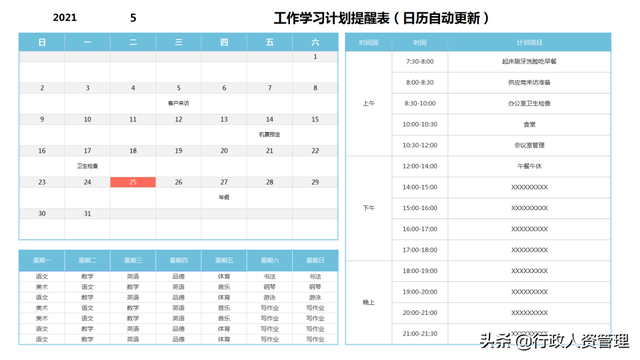This screenshot has height=360, width=640.
Task: Click calendar date 5
Action: pos(178,88)
